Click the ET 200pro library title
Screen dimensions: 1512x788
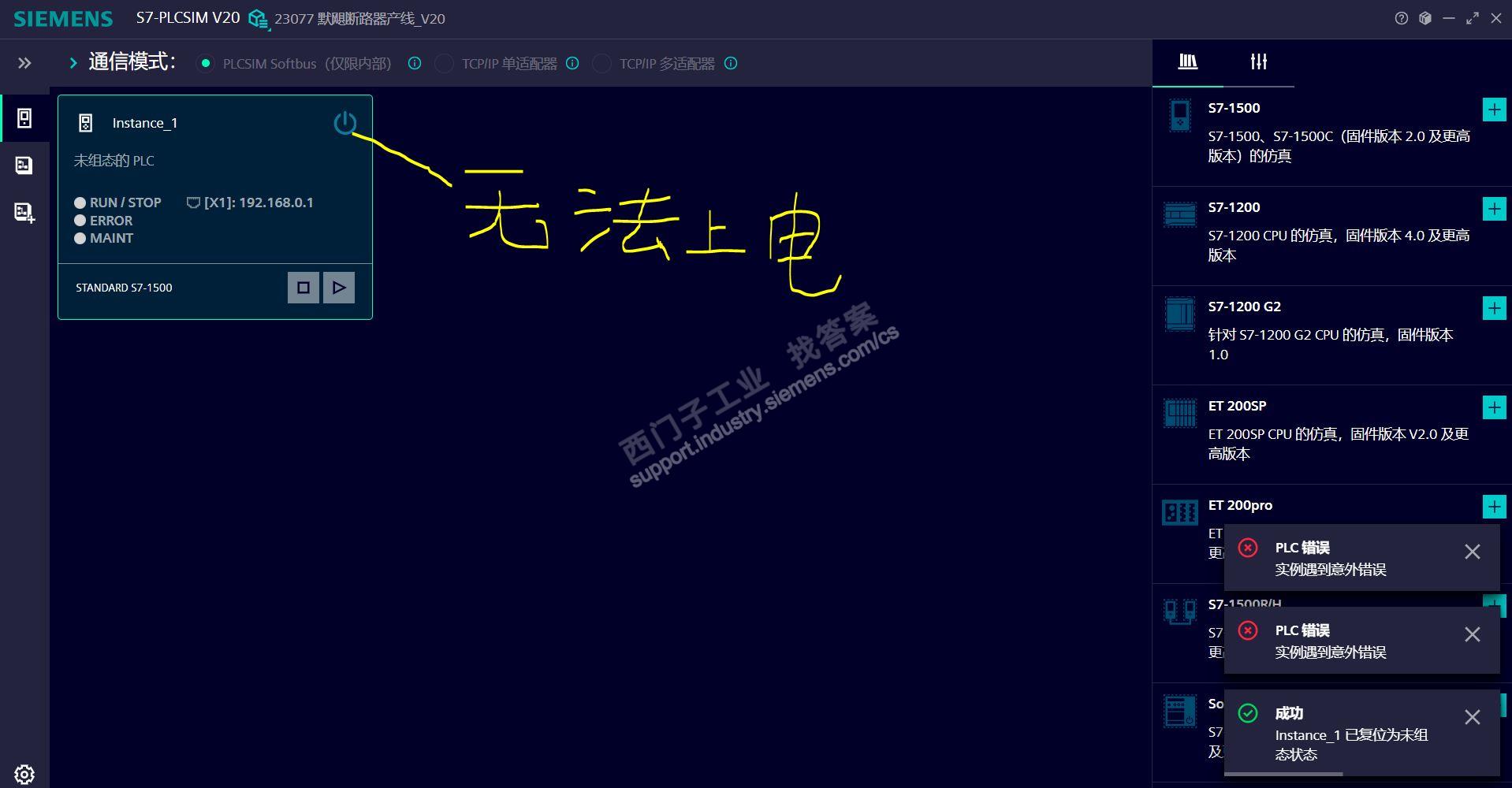[1240, 505]
